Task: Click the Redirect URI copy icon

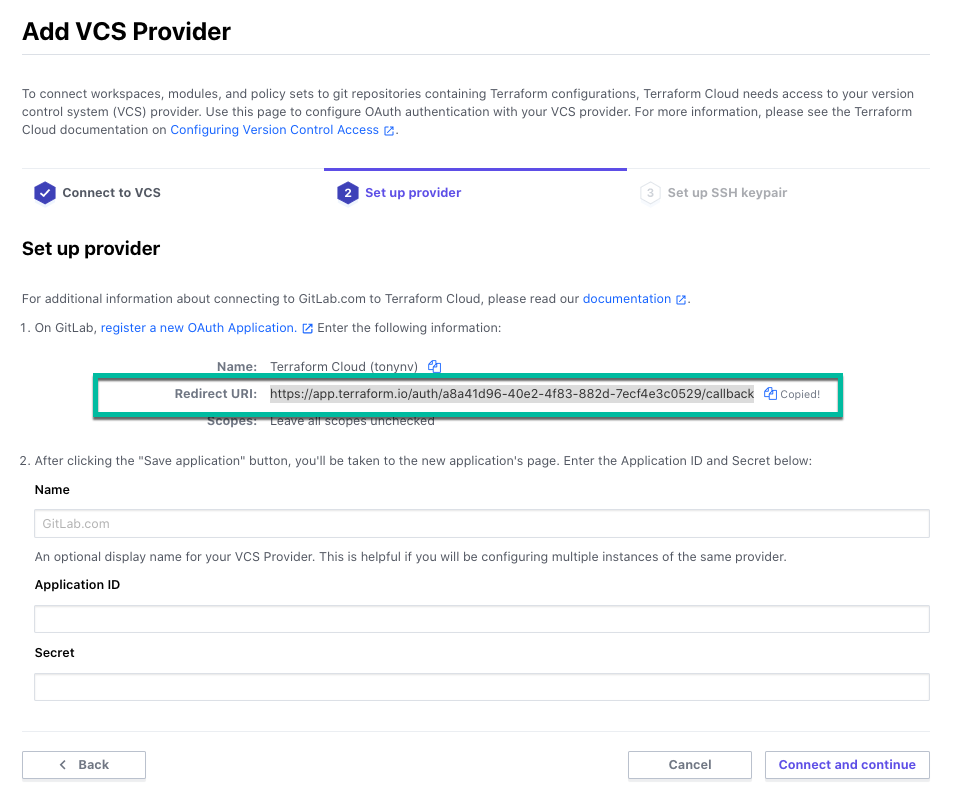Action: [770, 394]
